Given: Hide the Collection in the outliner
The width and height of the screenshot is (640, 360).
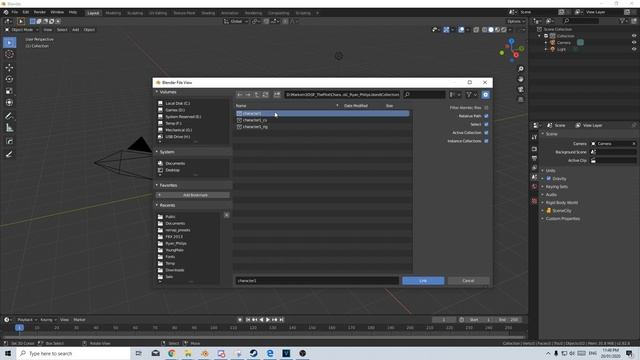Looking at the screenshot, I should tap(634, 36).
